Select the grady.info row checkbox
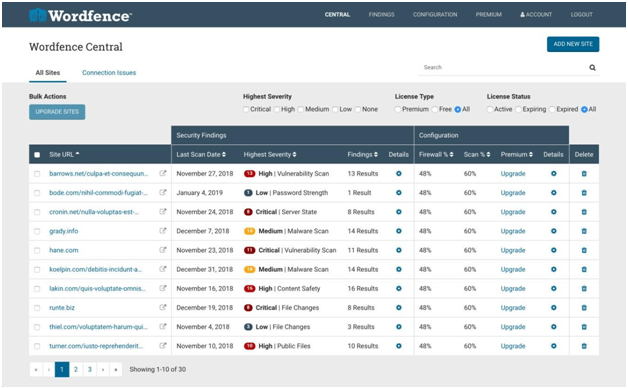The height and width of the screenshot is (389, 628). tap(37, 231)
